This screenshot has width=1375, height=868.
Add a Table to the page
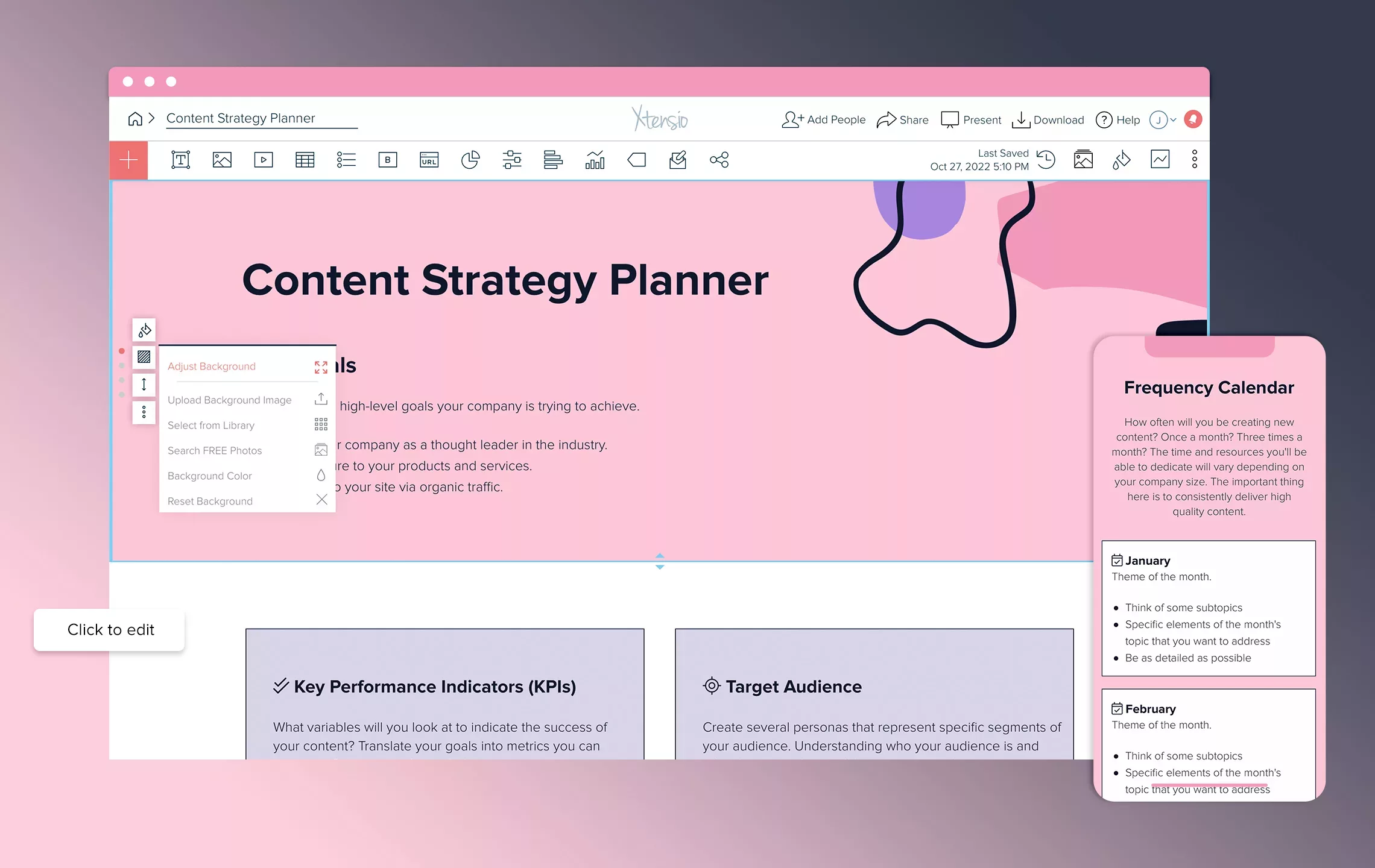coord(305,160)
